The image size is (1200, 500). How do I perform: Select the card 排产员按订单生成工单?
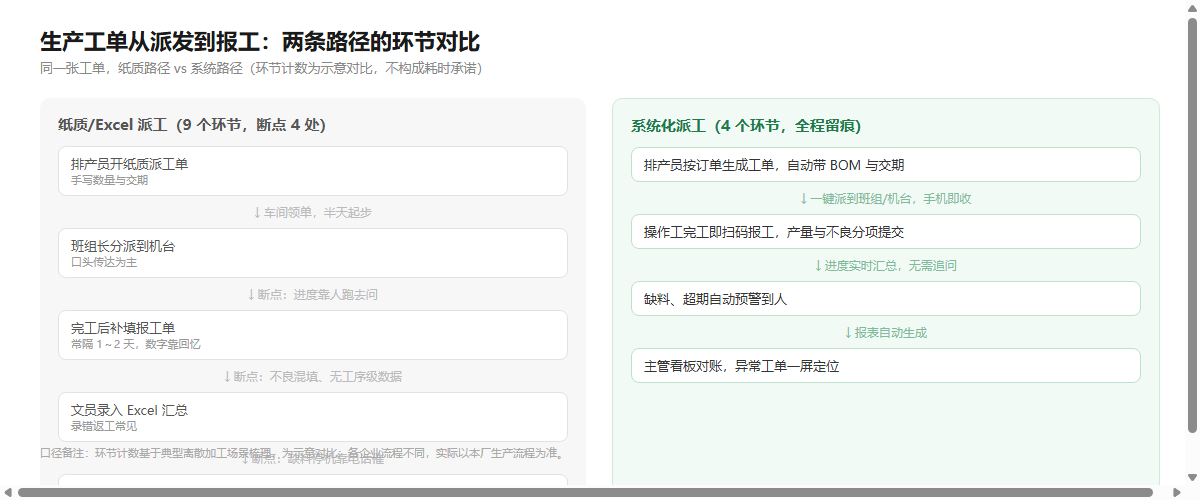point(886,165)
